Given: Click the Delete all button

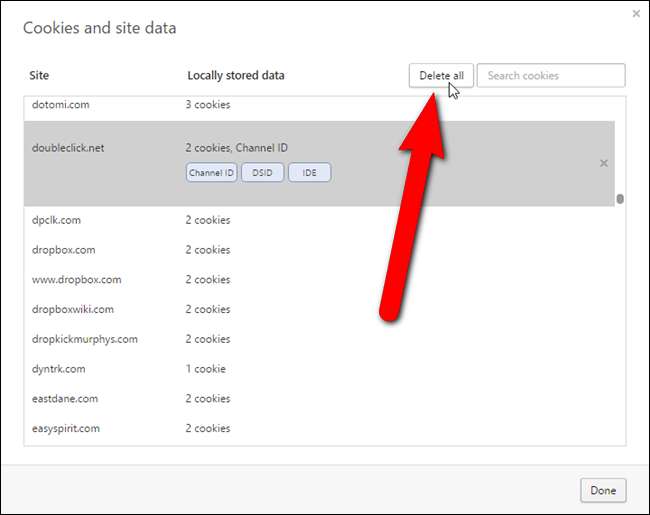Looking at the screenshot, I should click(440, 76).
